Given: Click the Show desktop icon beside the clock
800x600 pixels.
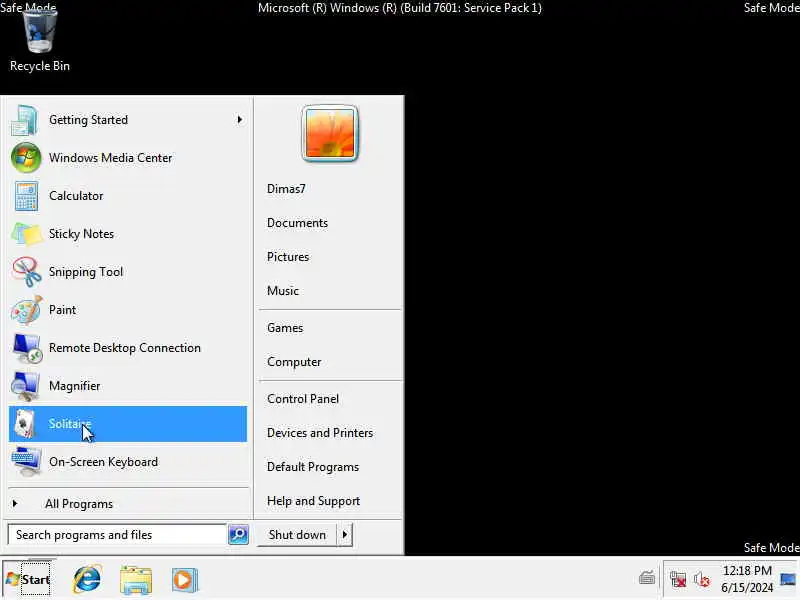Looking at the screenshot, I should [x=788, y=580].
